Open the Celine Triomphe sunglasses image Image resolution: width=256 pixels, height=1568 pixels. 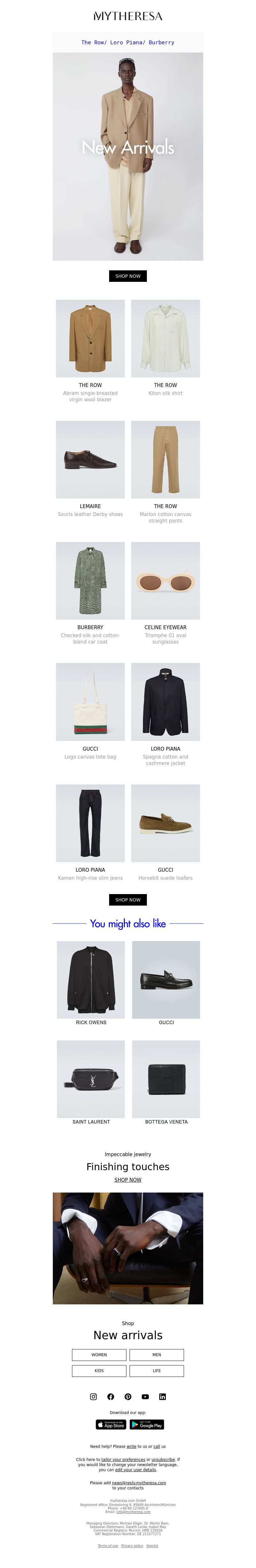tap(166, 581)
